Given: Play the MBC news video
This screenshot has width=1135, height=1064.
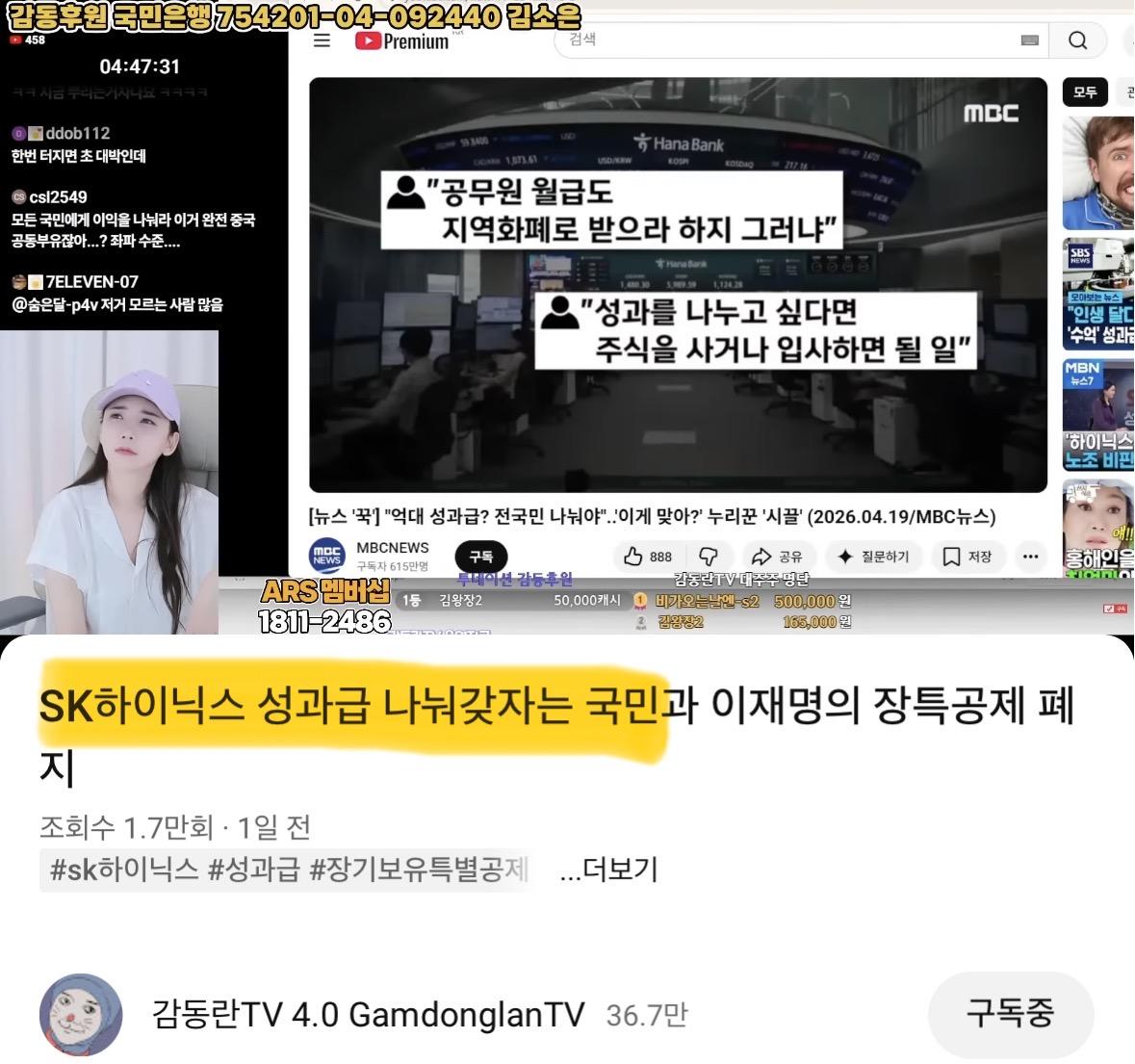Looking at the screenshot, I should 679,284.
